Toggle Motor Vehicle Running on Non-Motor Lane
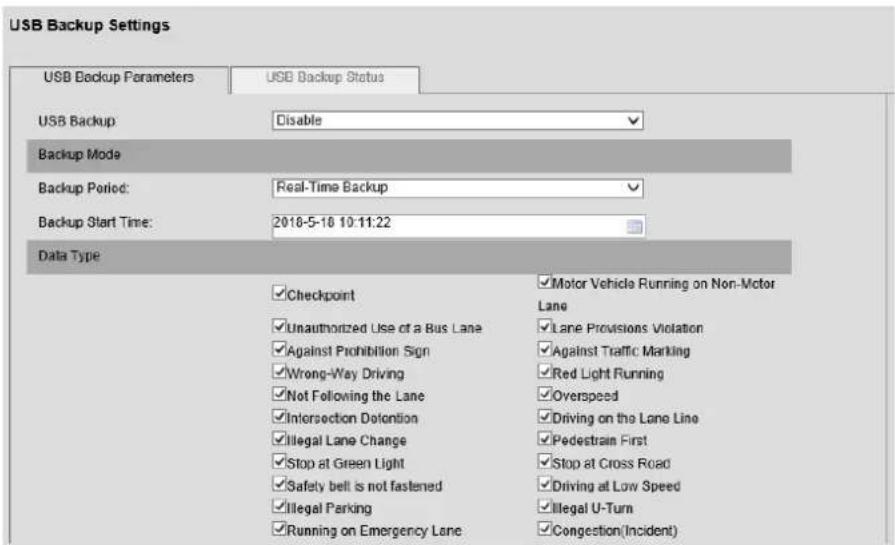Screen dimensions: 895x545 pyautogui.click(x=545, y=282)
